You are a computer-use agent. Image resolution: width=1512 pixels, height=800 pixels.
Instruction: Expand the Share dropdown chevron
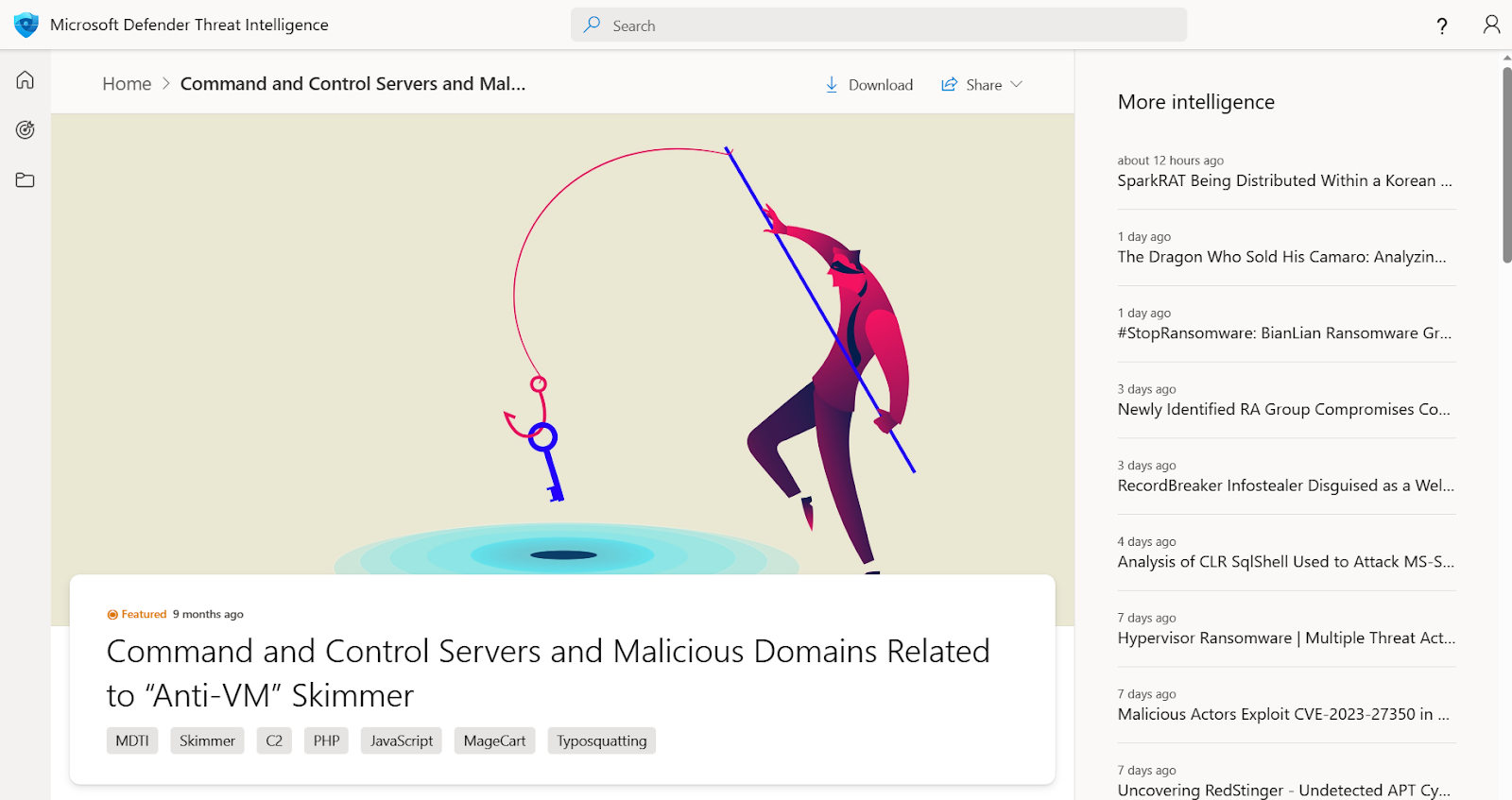(1017, 84)
